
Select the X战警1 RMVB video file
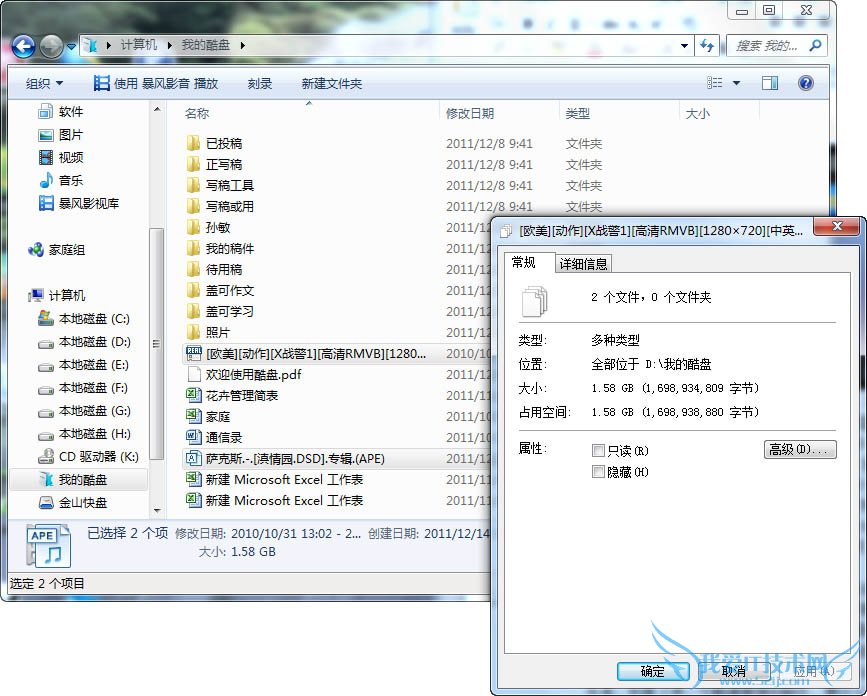click(315, 354)
